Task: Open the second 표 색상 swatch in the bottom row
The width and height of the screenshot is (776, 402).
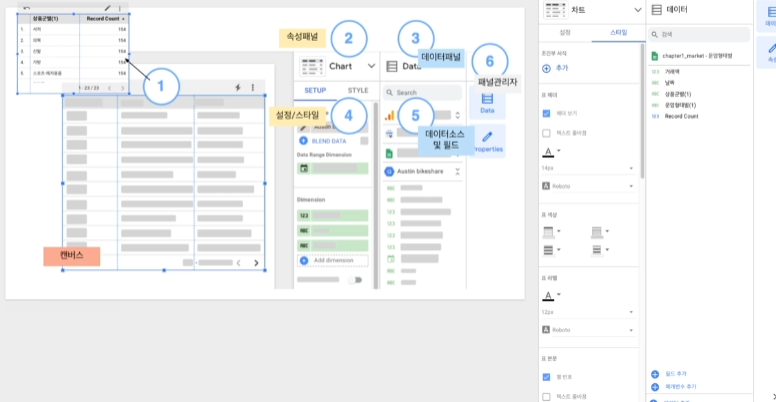Action: 600,250
